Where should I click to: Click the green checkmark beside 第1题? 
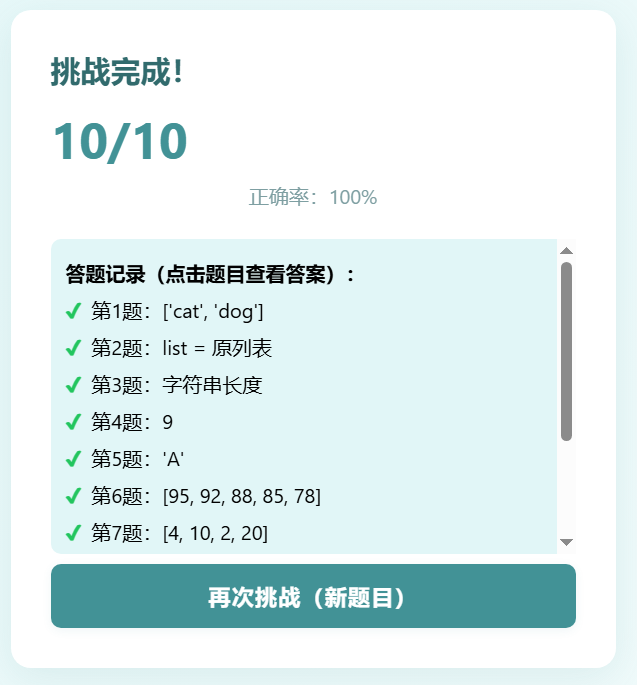pyautogui.click(x=73, y=312)
